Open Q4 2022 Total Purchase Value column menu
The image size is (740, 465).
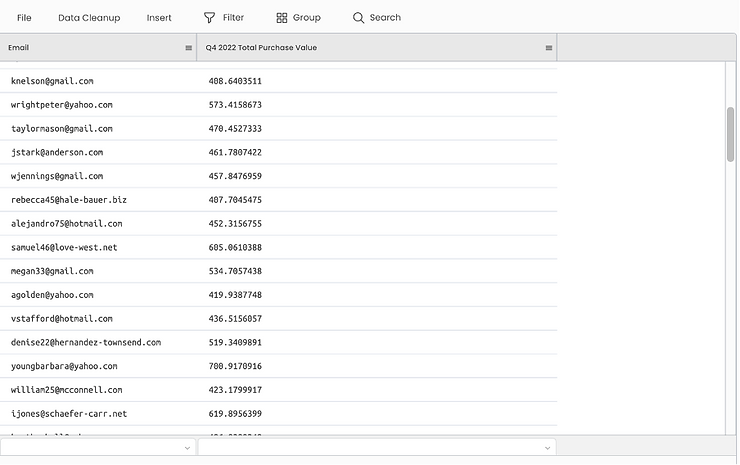548,48
